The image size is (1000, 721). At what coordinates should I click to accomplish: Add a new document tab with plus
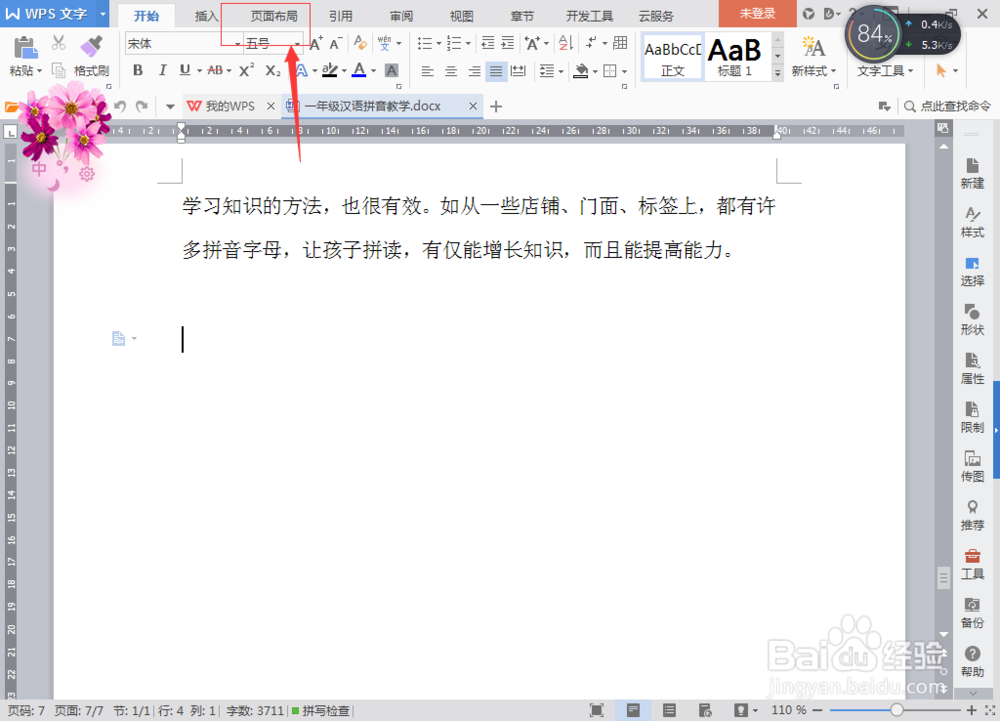(496, 106)
